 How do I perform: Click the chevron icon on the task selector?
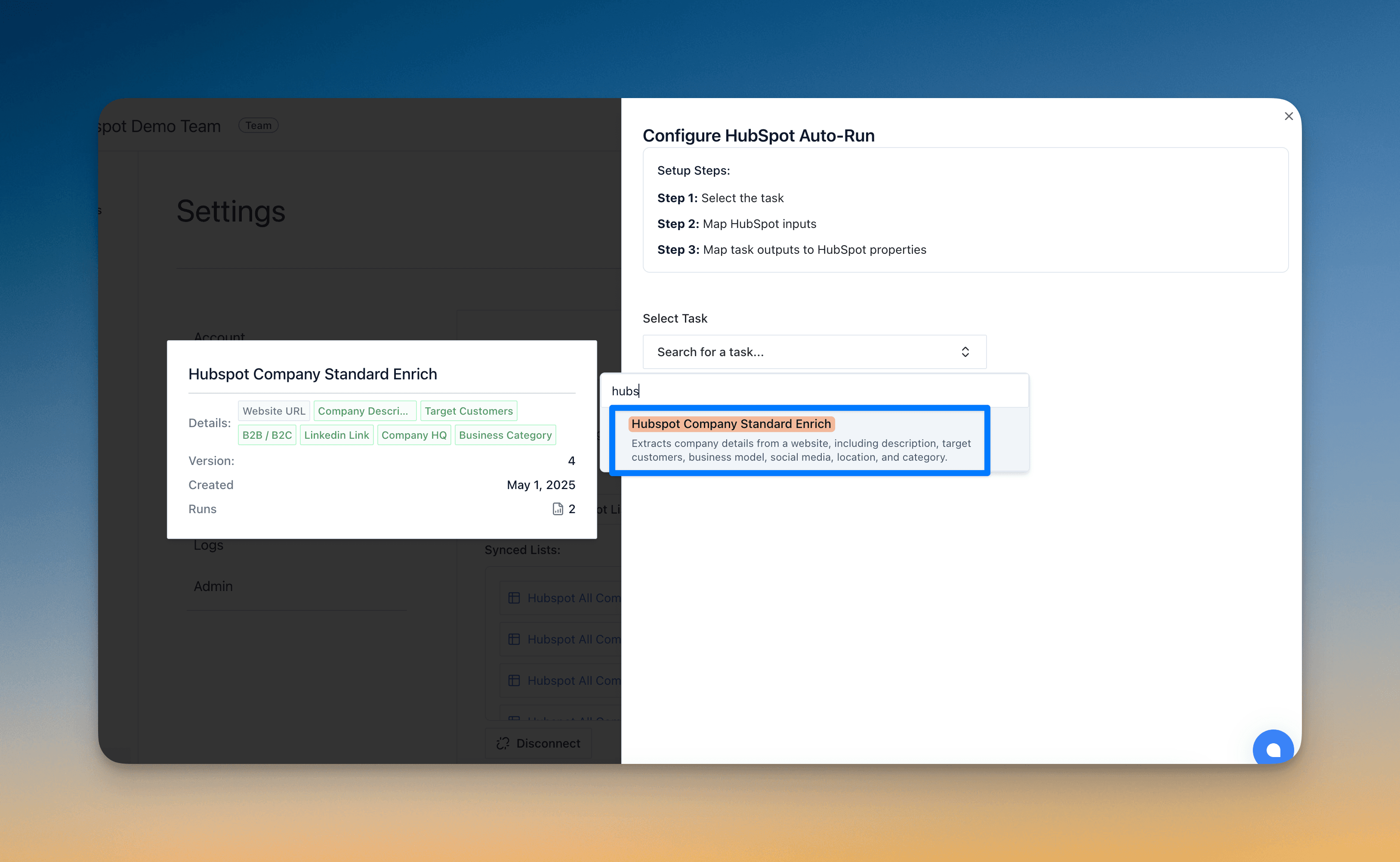(x=965, y=351)
